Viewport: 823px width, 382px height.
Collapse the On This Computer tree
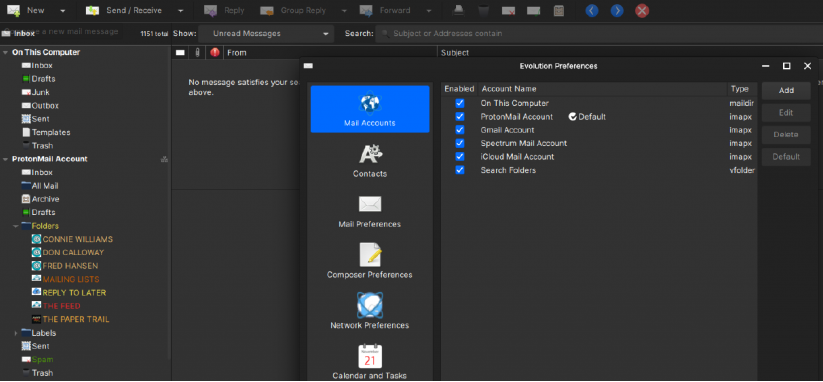(x=5, y=52)
